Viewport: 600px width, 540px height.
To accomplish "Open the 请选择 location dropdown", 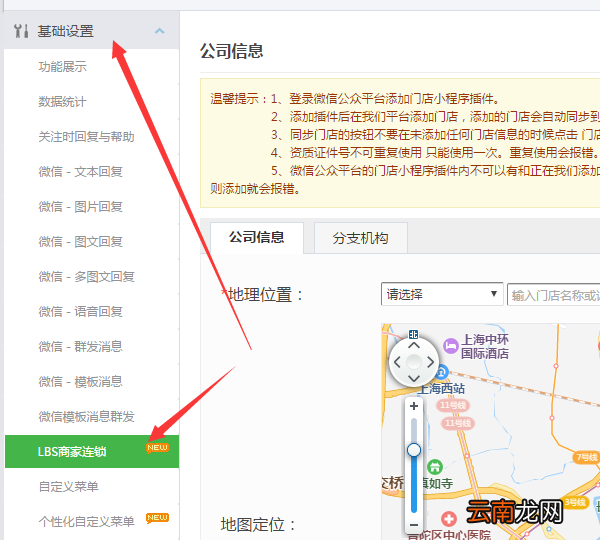I will (x=442, y=294).
